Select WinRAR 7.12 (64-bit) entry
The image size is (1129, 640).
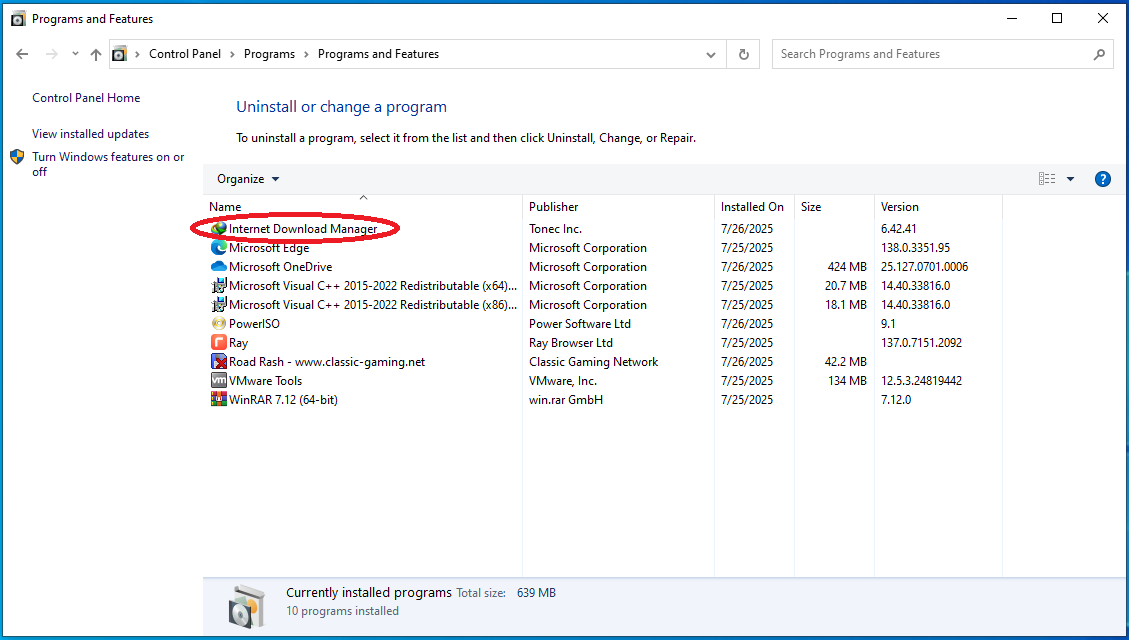[283, 400]
